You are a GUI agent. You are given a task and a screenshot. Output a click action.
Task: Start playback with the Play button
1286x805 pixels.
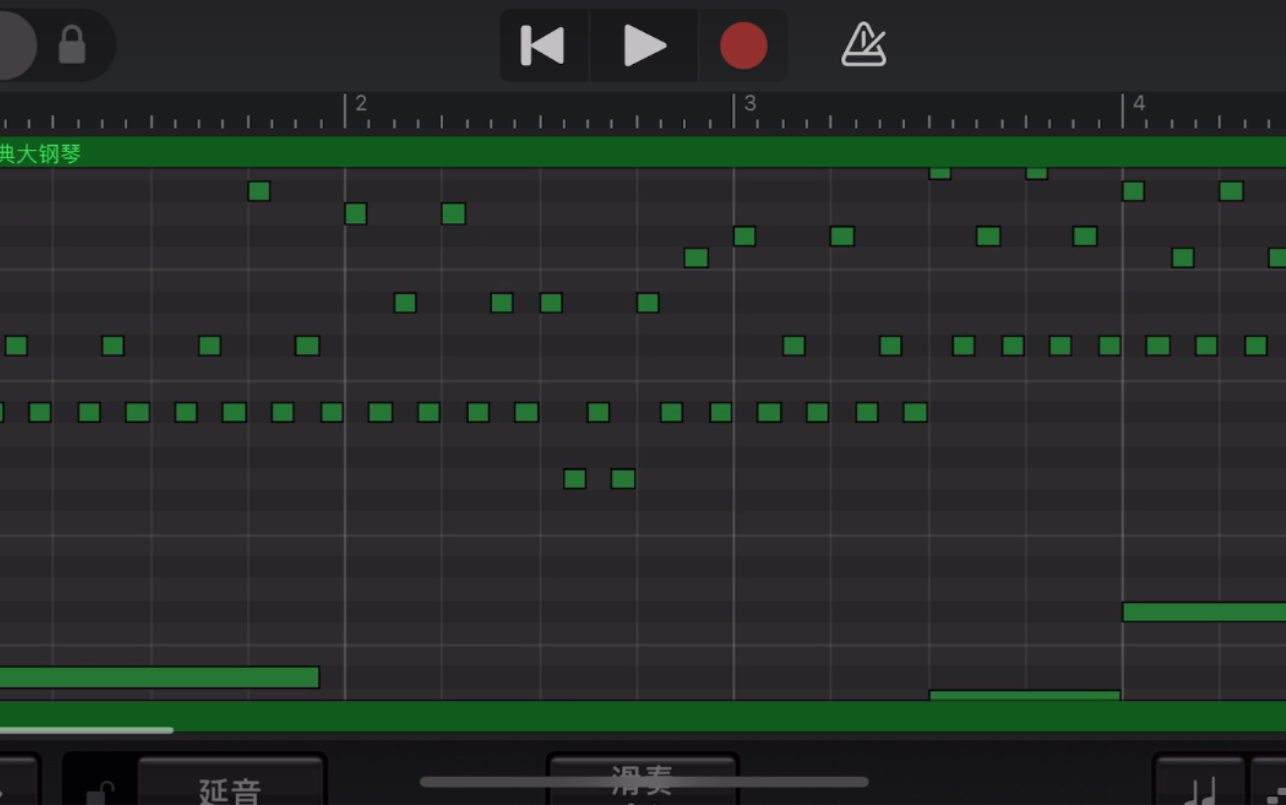click(x=644, y=46)
